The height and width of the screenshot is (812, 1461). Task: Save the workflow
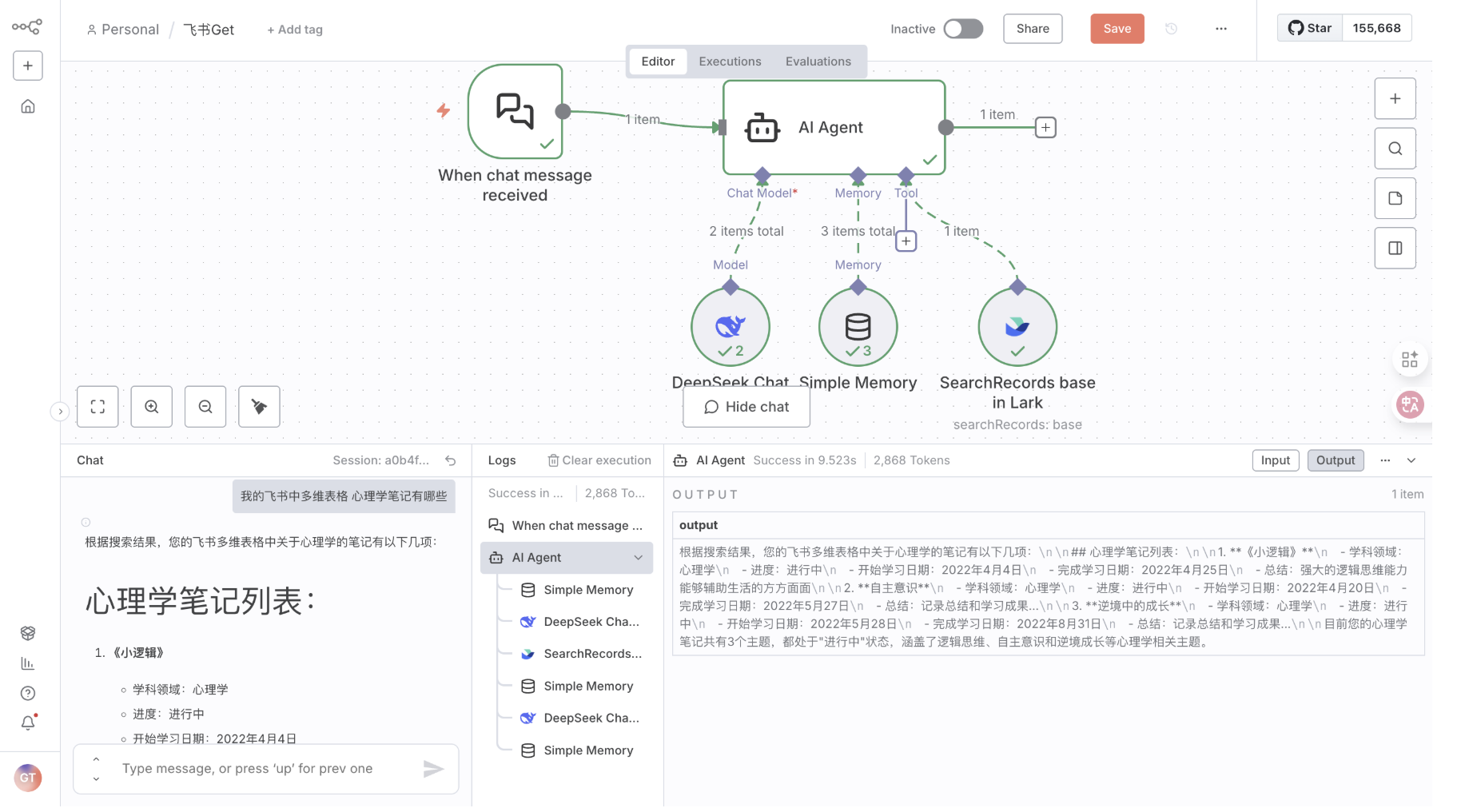(x=1117, y=28)
